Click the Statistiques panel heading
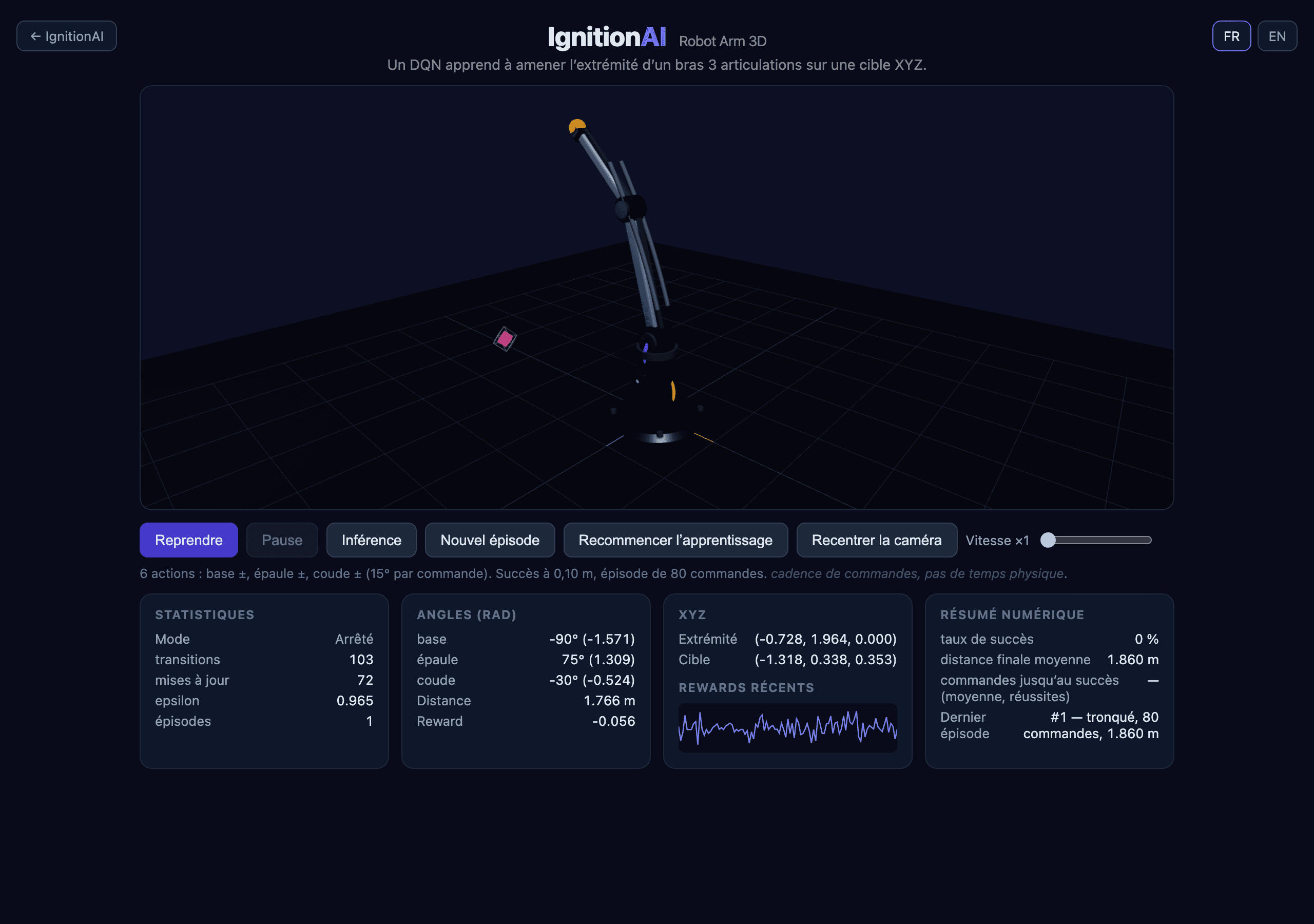Viewport: 1314px width, 924px height. point(204,614)
